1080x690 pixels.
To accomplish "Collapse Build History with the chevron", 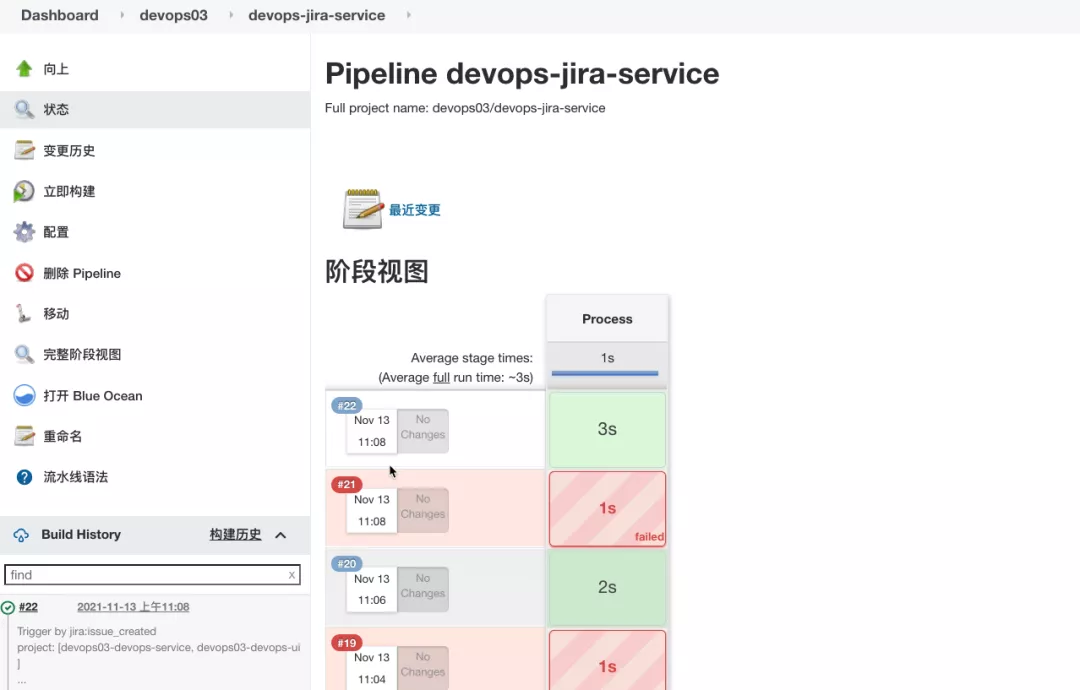I will click(x=280, y=535).
